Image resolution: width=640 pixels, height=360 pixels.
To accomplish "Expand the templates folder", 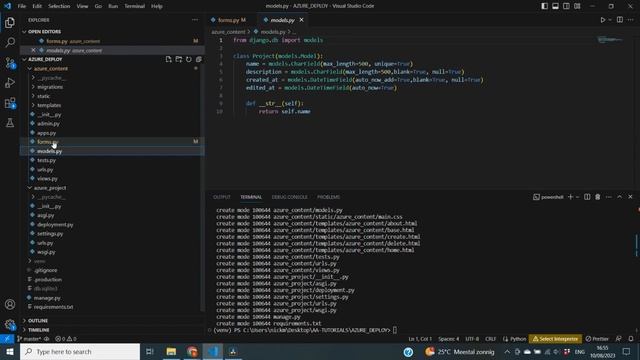I will pyautogui.click(x=49, y=105).
